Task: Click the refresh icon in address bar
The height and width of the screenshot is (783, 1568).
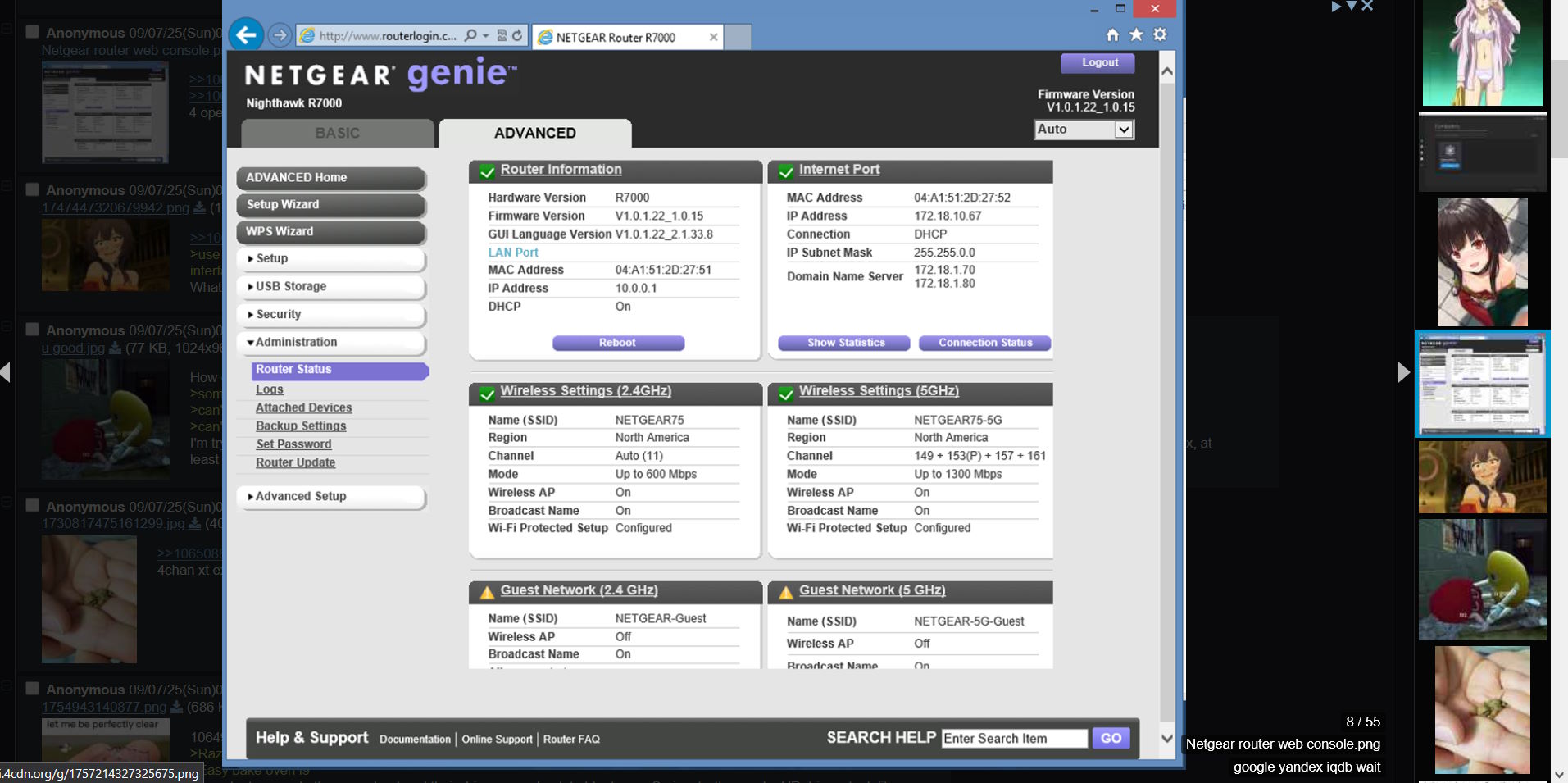Action: click(517, 35)
